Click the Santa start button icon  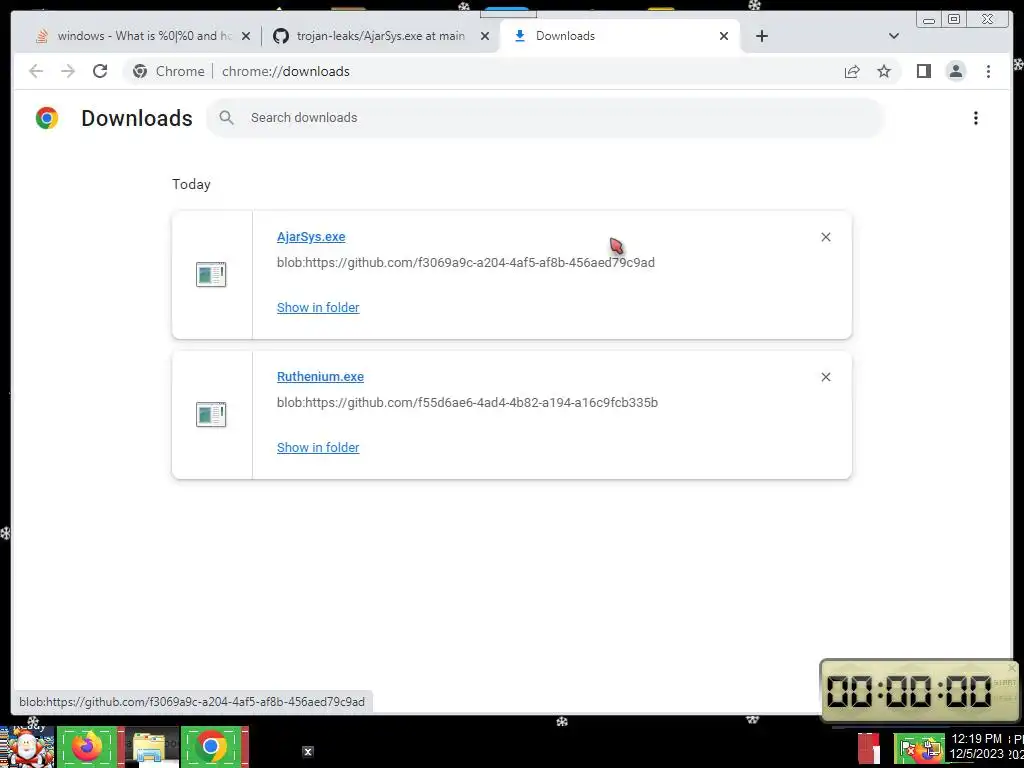click(27, 747)
